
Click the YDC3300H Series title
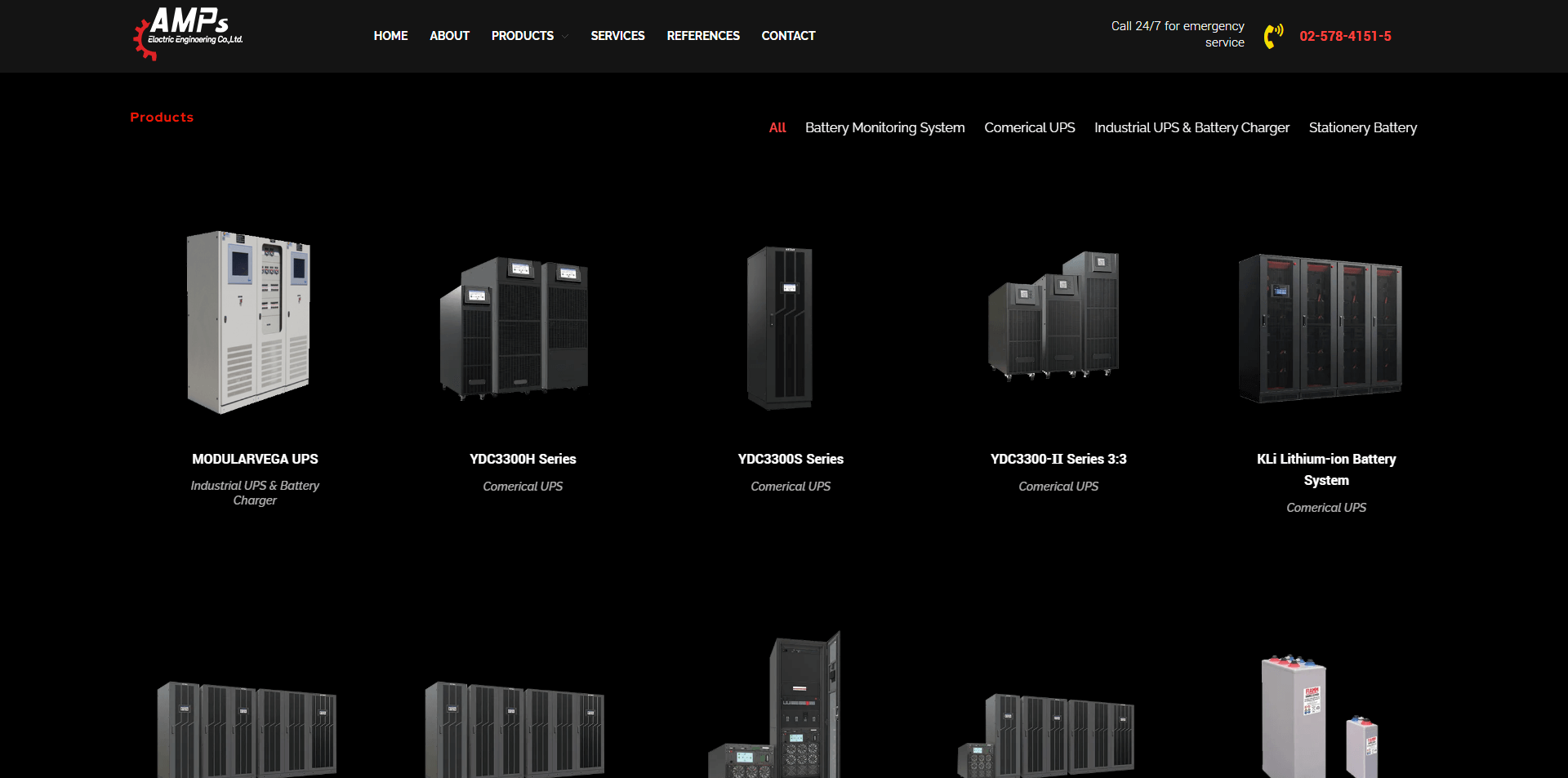(523, 459)
